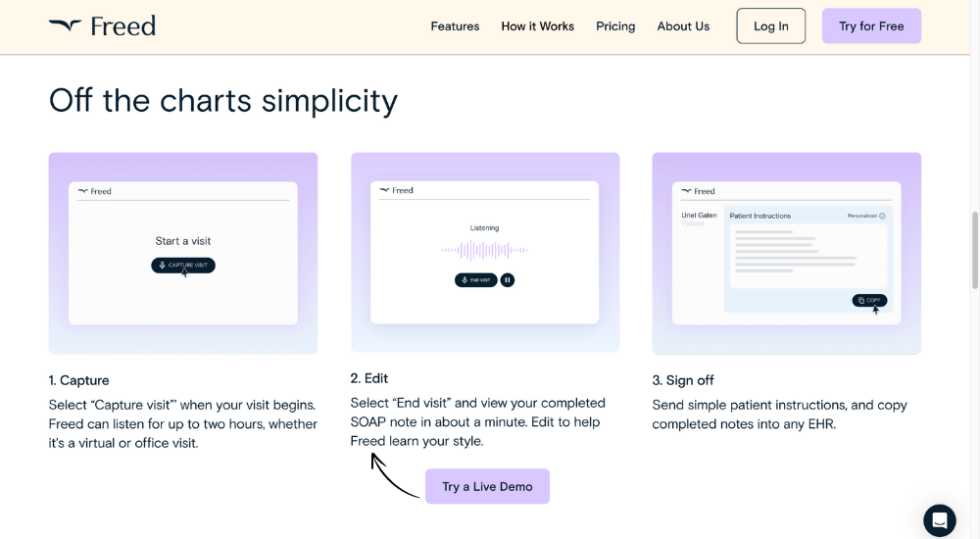
Task: Click the Freed wordmark in header
Action: [123, 26]
